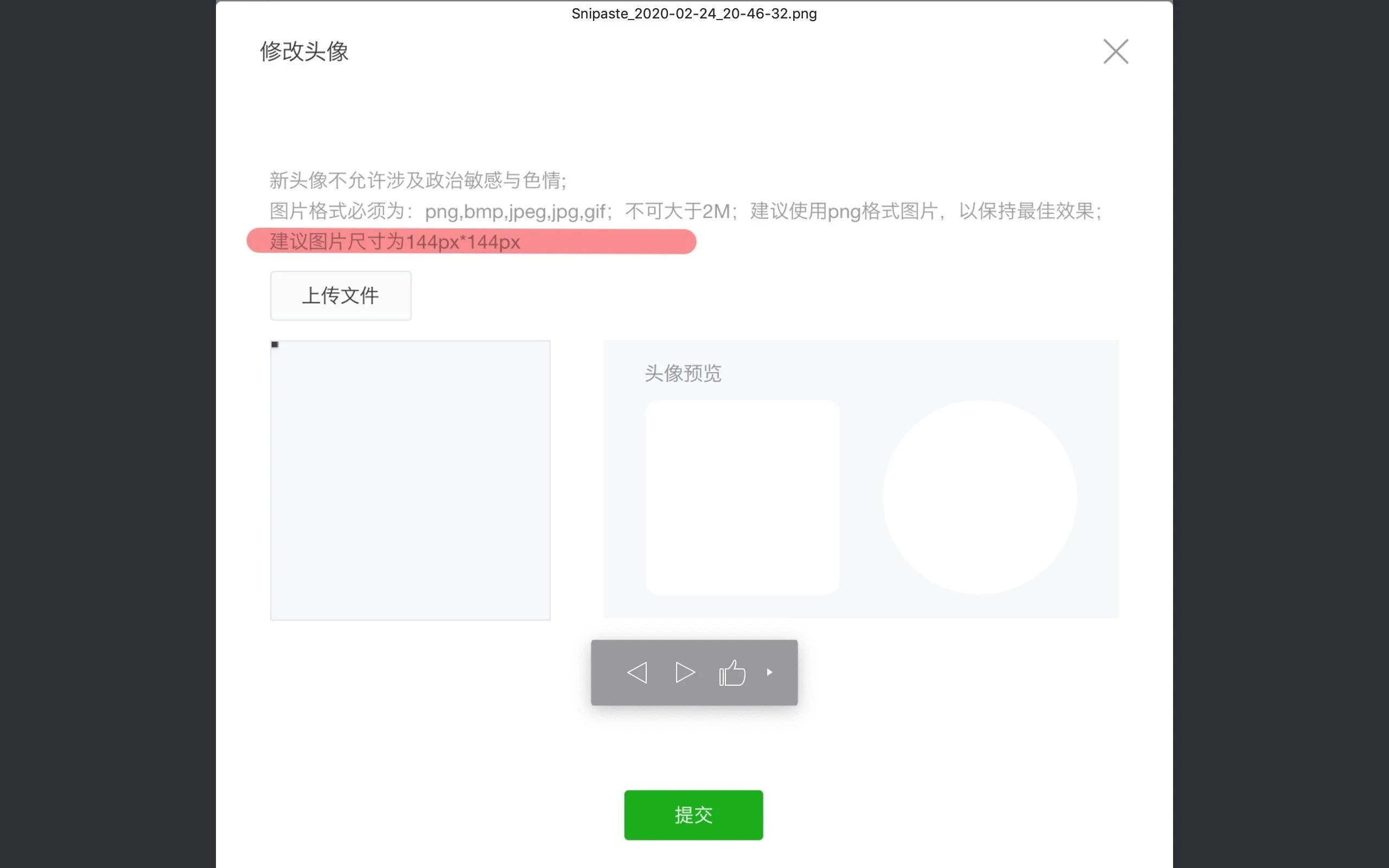Image resolution: width=1389 pixels, height=868 pixels.
Task: Click the Snipaste png filename title
Action: point(694,13)
